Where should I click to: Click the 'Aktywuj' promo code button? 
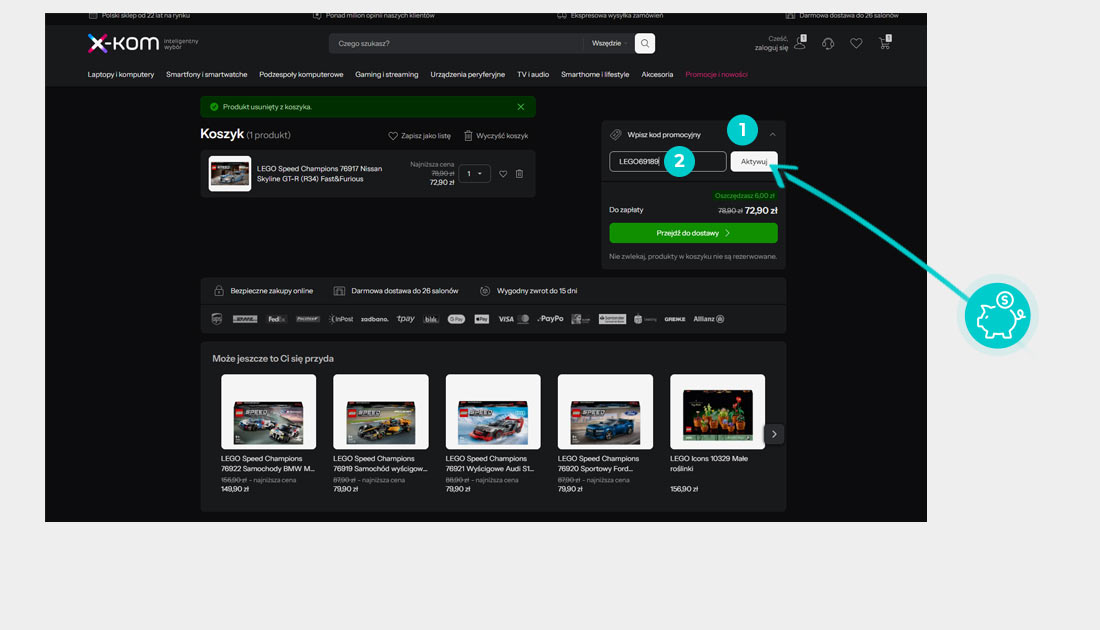coord(754,161)
